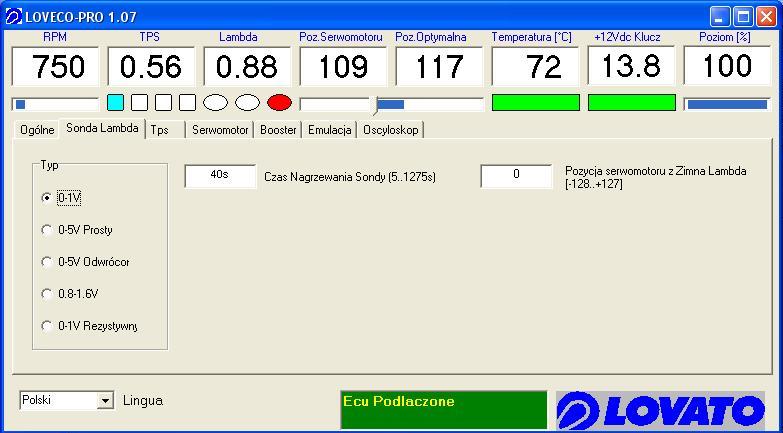Select 0-1V Rezystywny radio option

pyautogui.click(x=47, y=326)
